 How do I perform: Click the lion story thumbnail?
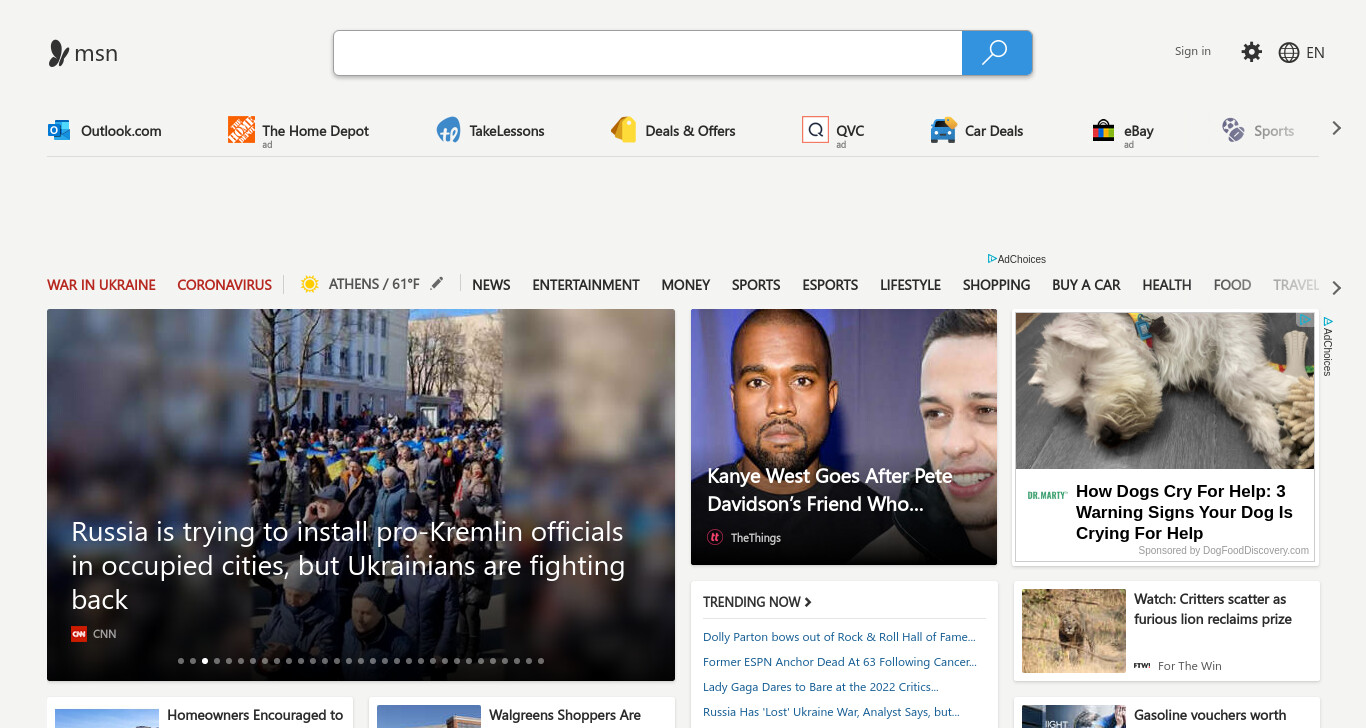point(1074,631)
